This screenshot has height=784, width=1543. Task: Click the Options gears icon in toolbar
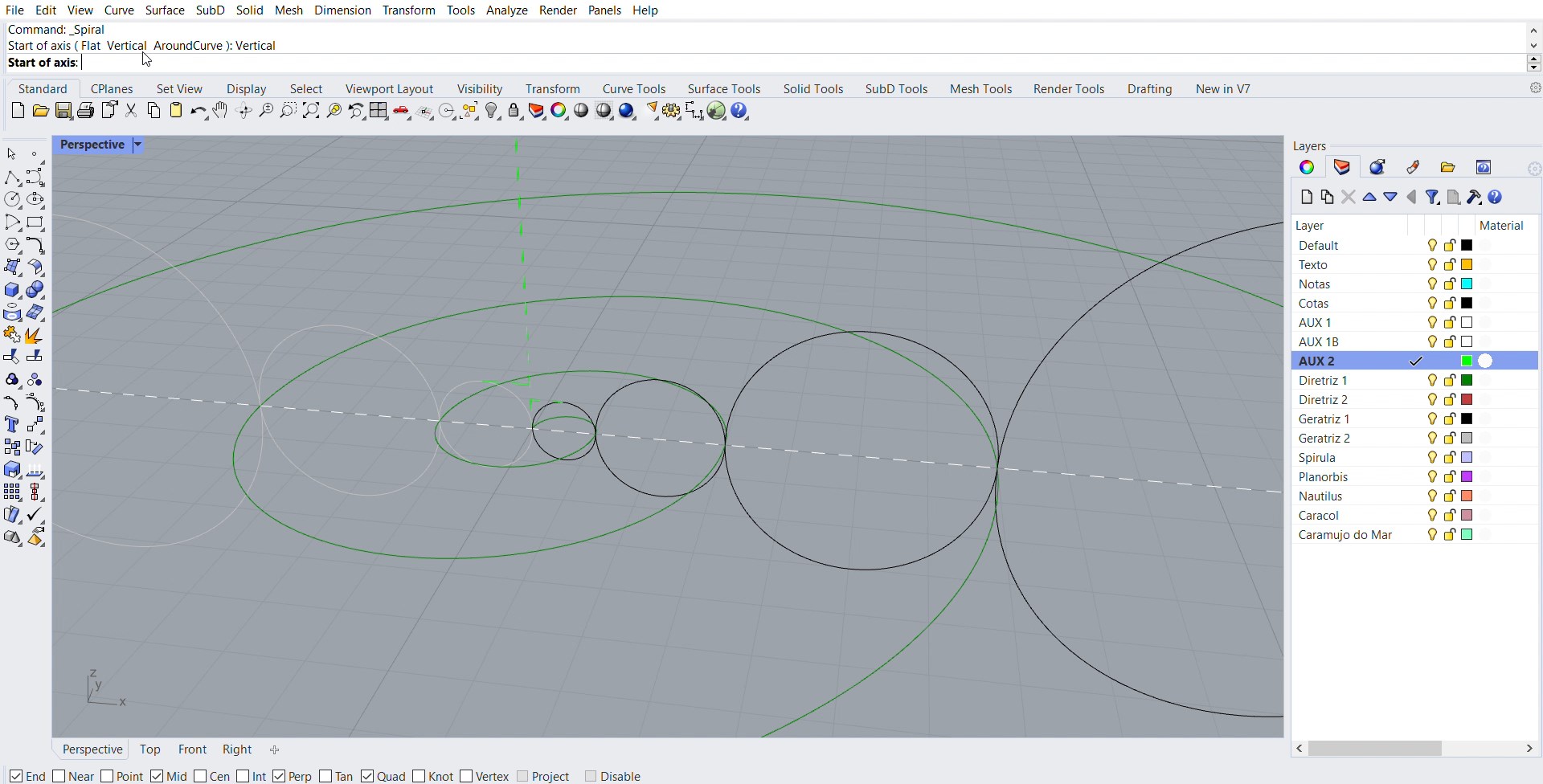pyautogui.click(x=672, y=111)
